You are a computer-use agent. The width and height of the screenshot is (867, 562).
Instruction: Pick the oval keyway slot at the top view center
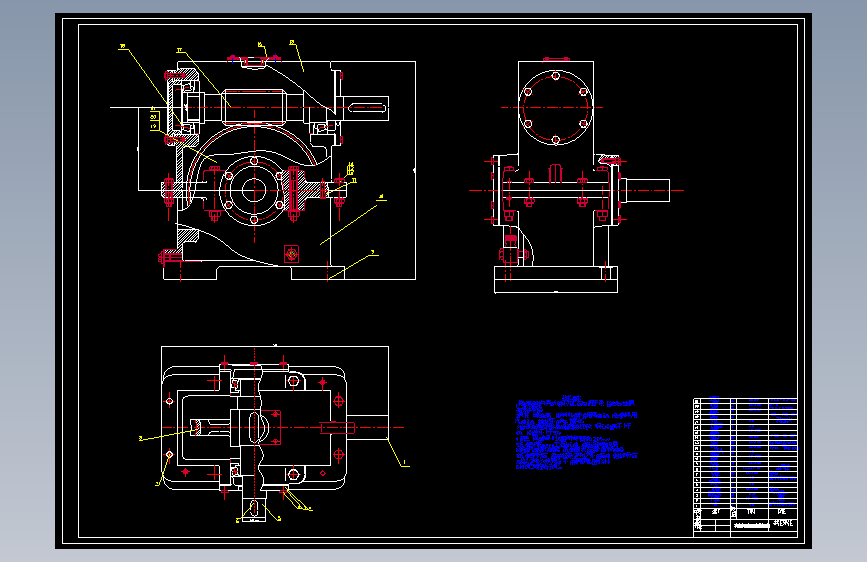pyautogui.click(x=254, y=427)
